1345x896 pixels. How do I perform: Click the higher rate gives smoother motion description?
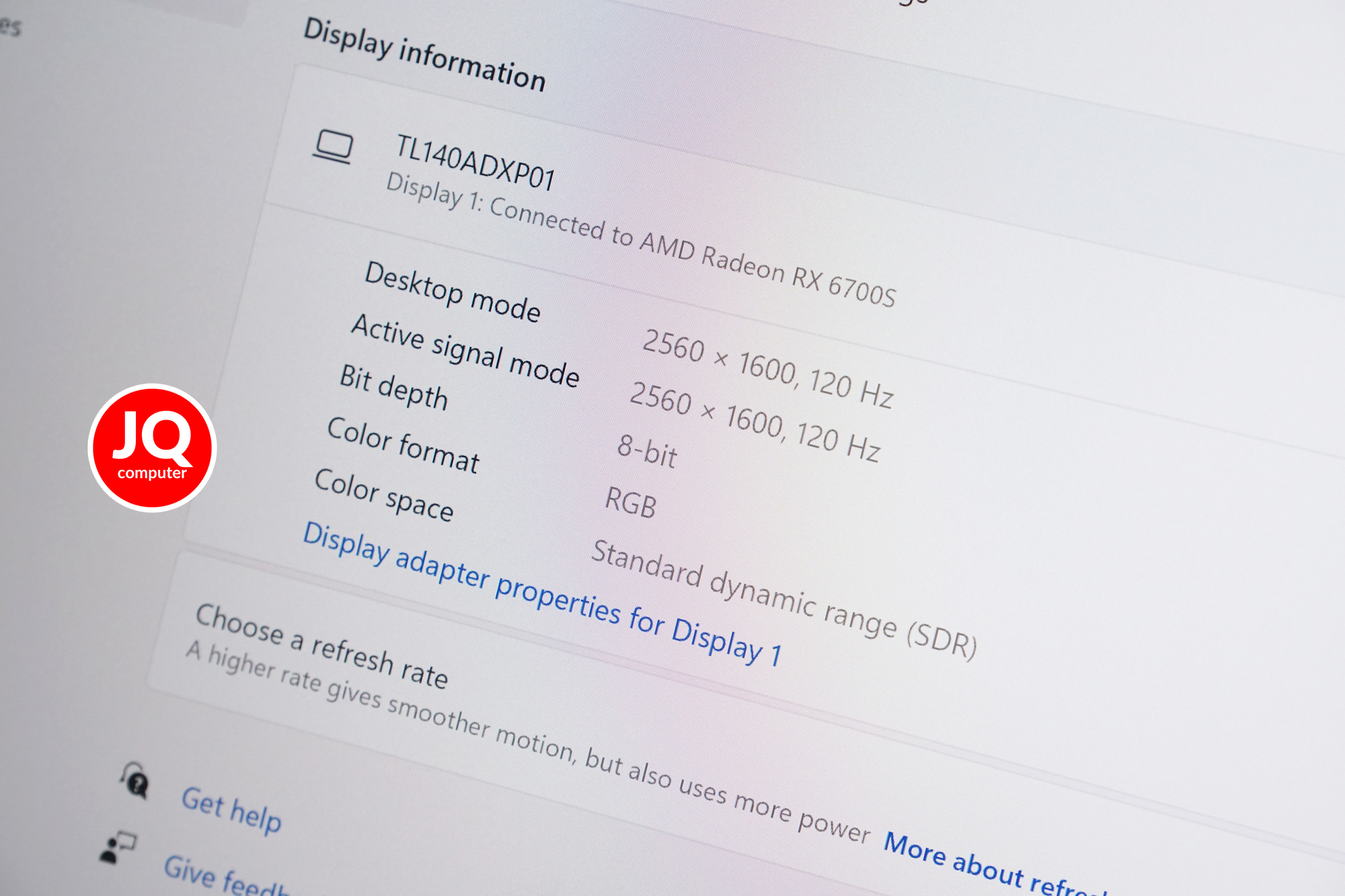[529, 742]
